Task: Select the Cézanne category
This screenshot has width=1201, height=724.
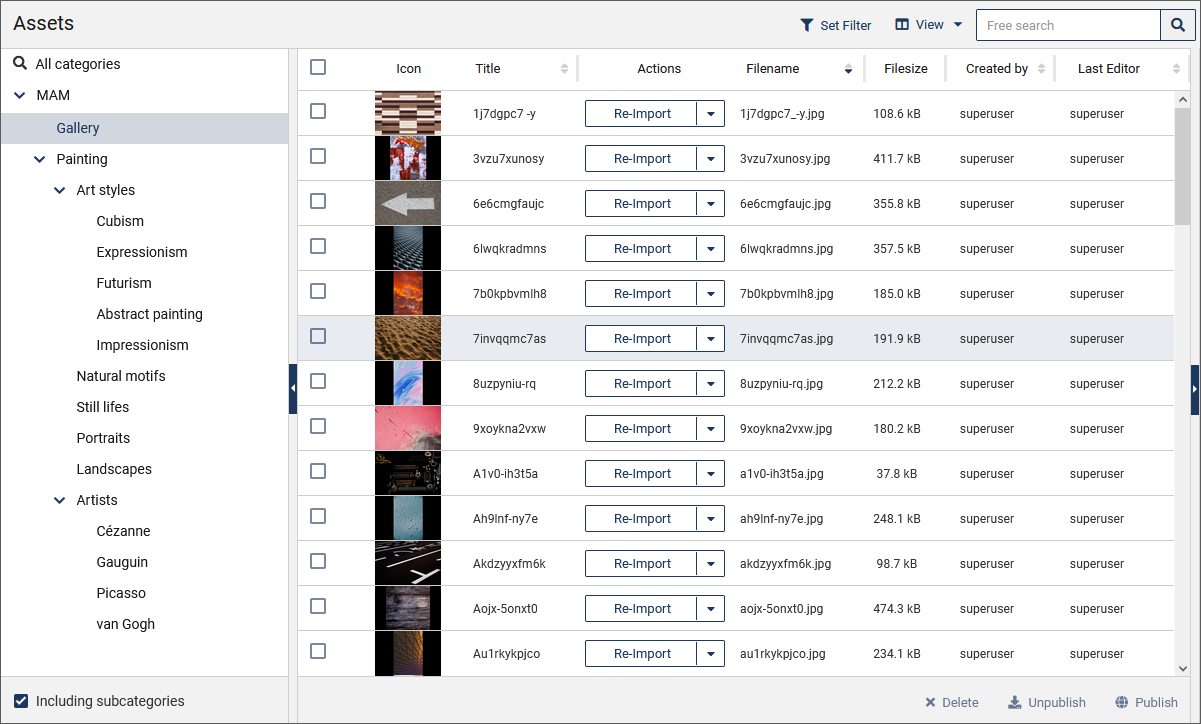Action: point(124,531)
